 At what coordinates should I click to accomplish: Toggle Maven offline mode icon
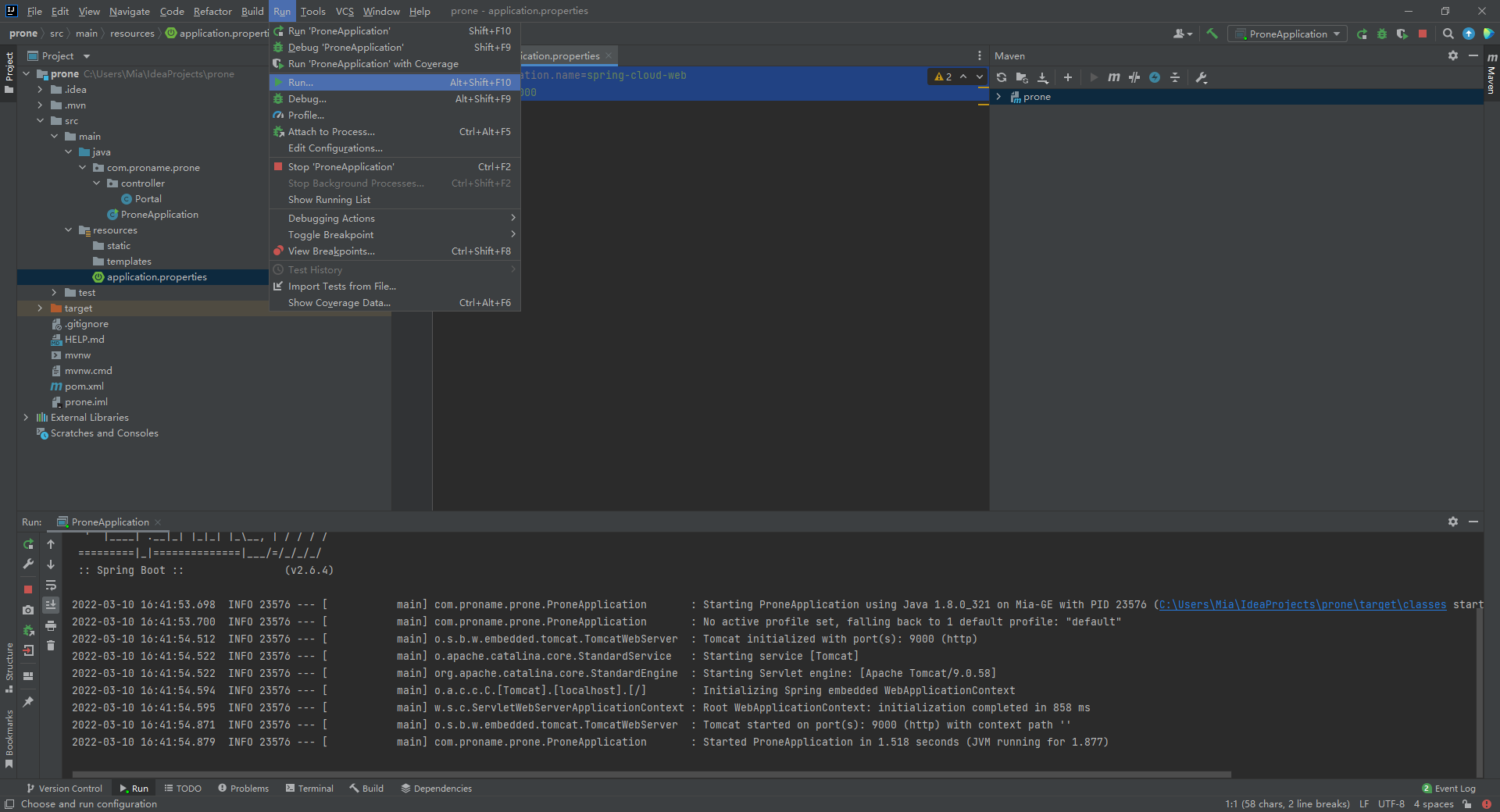pos(1134,77)
